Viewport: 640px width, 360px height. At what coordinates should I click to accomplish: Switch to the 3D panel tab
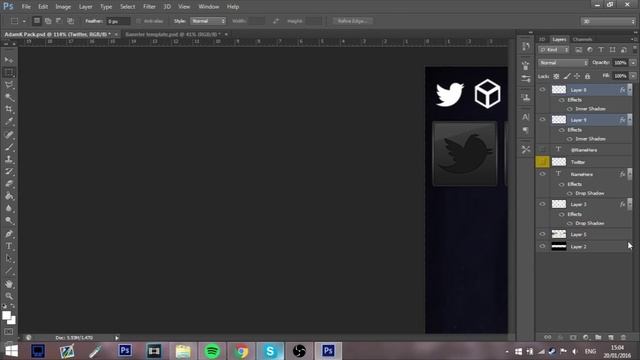pyautogui.click(x=542, y=39)
